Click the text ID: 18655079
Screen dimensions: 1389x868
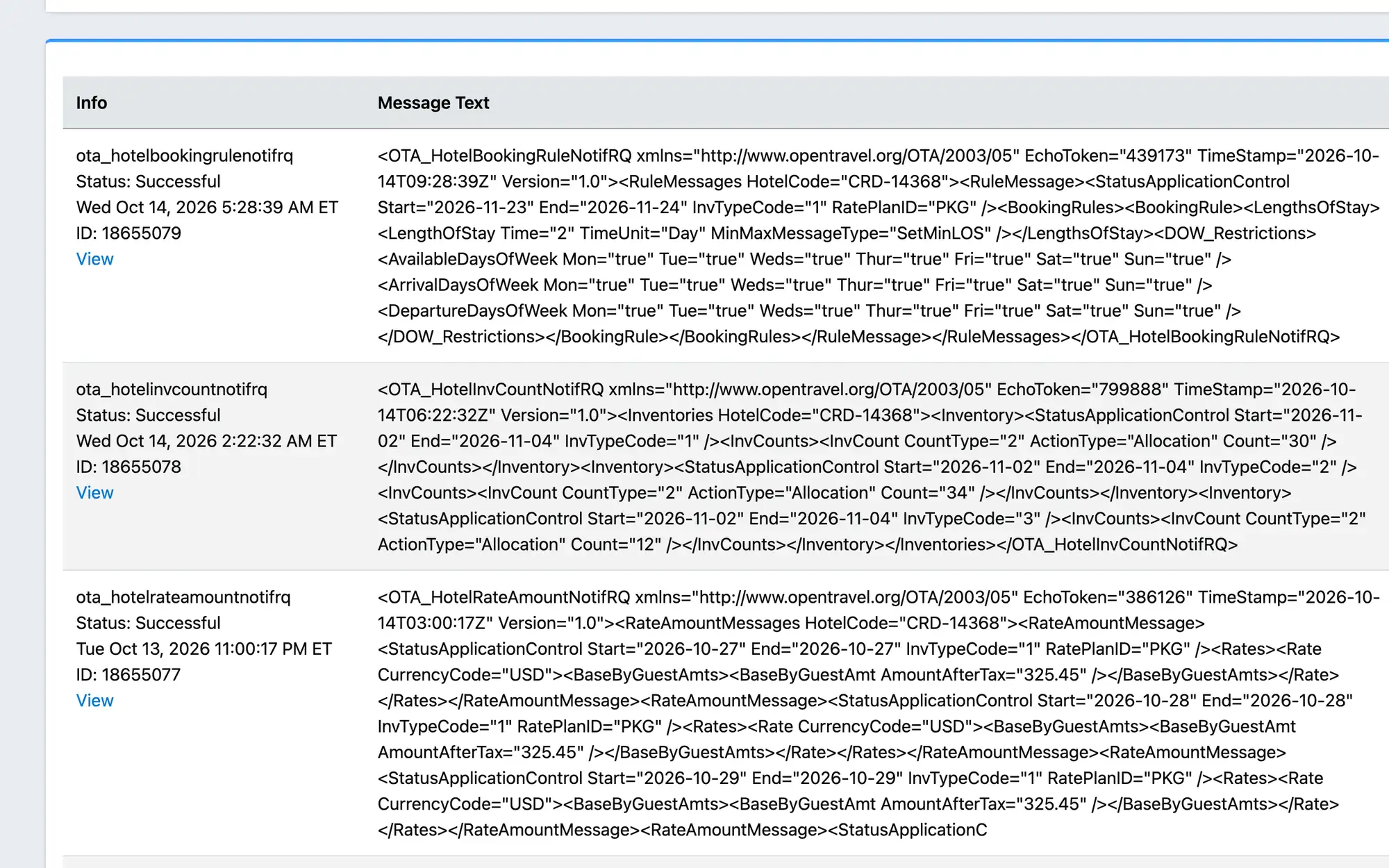(128, 233)
